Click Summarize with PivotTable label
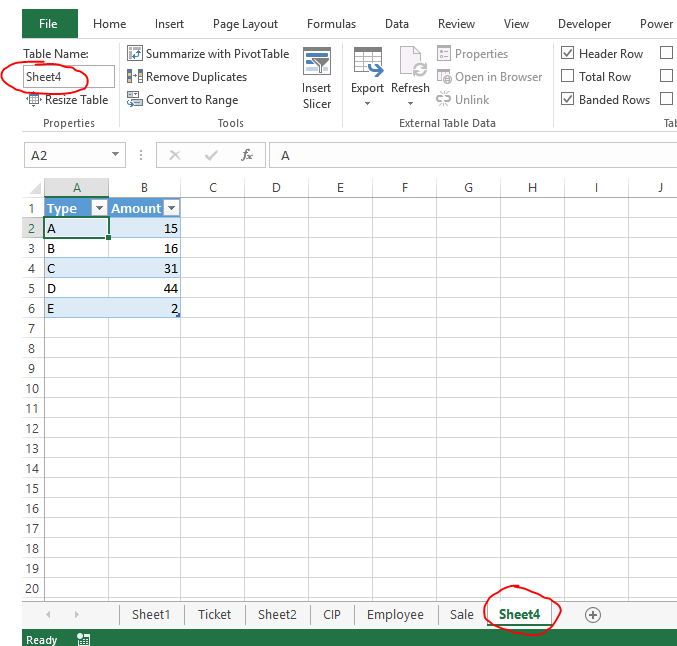This screenshot has width=677, height=646. (x=217, y=54)
